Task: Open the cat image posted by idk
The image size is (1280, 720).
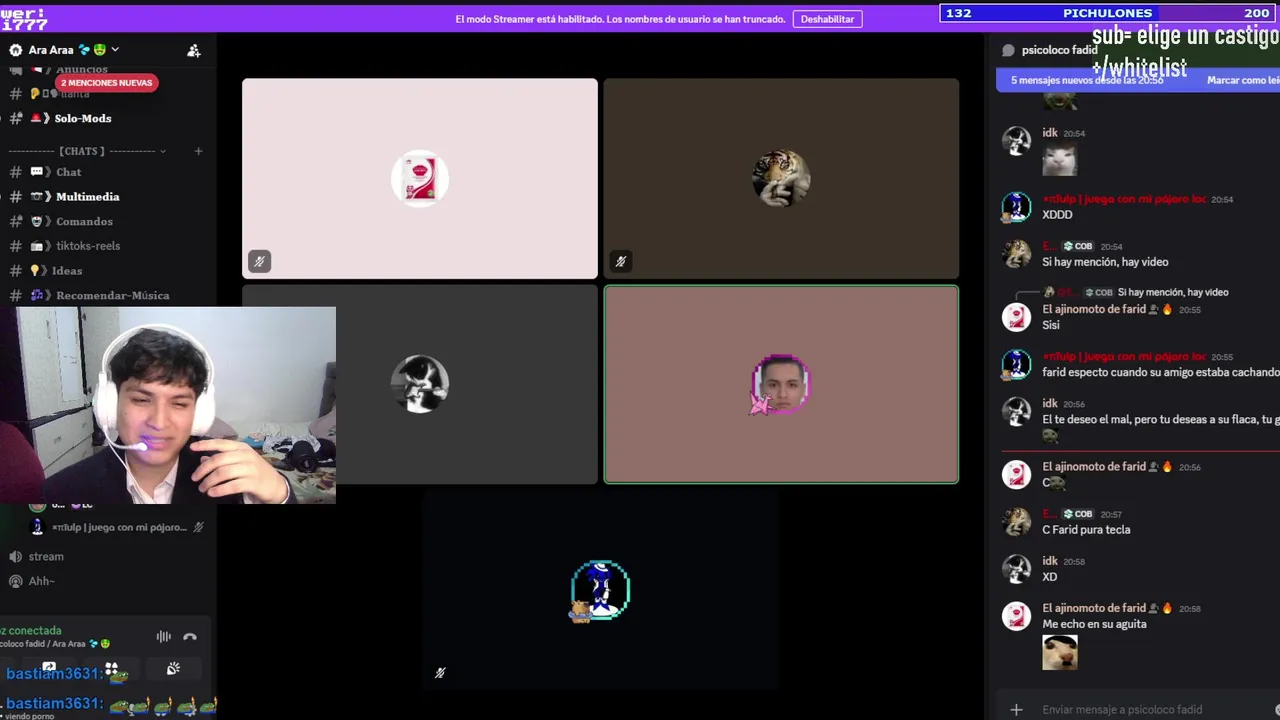Action: point(1059,160)
